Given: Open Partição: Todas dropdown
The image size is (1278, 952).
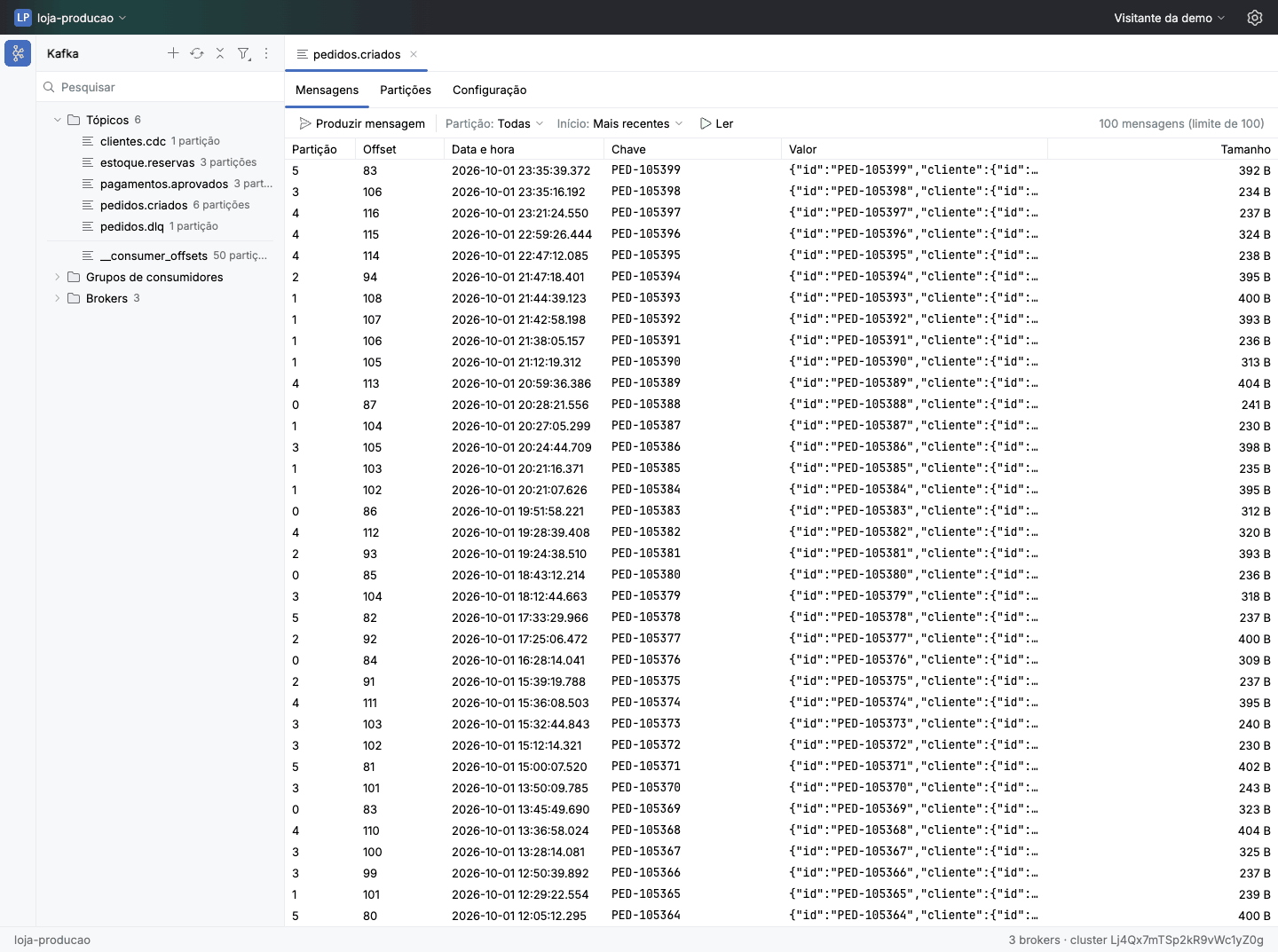Looking at the screenshot, I should (x=494, y=123).
